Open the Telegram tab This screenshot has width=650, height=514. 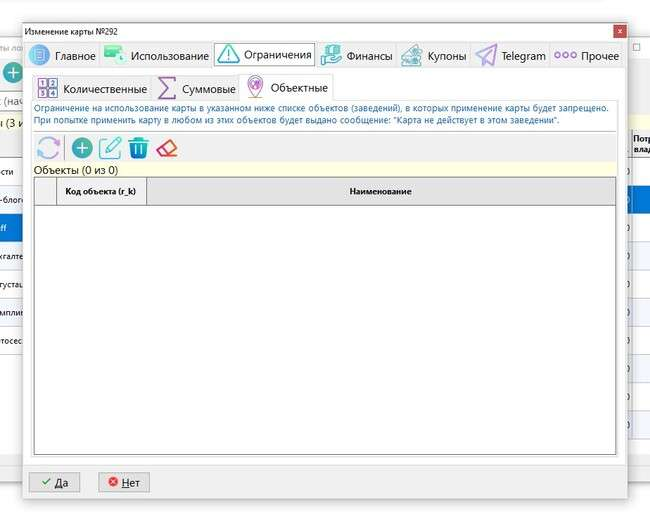click(x=511, y=56)
